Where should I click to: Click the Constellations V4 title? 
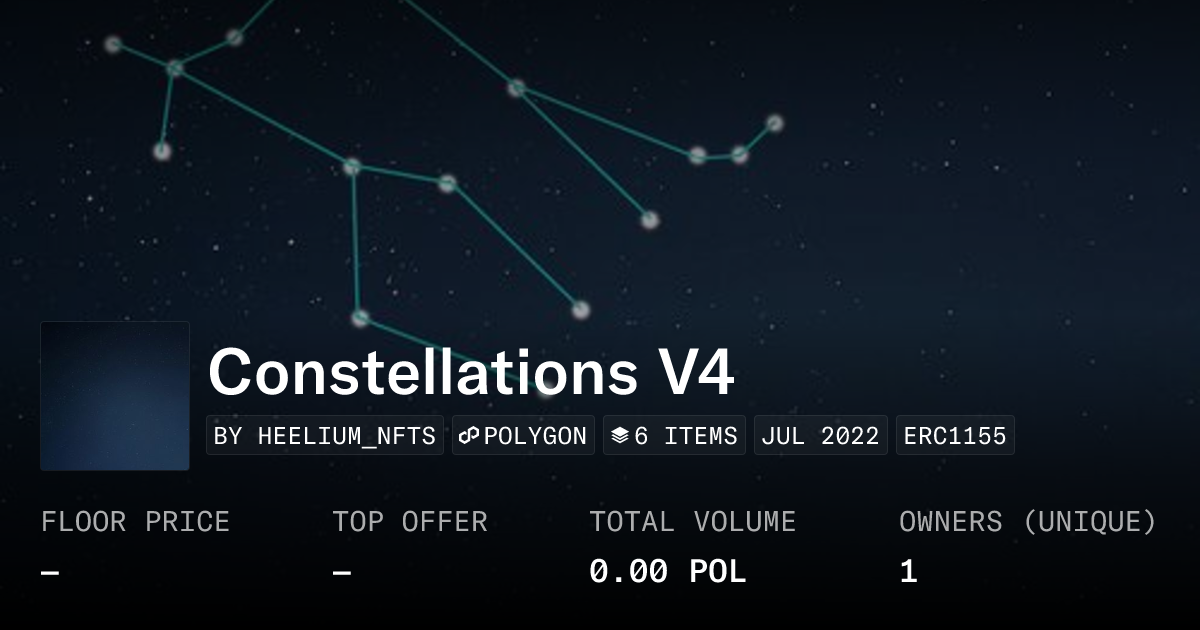471,373
